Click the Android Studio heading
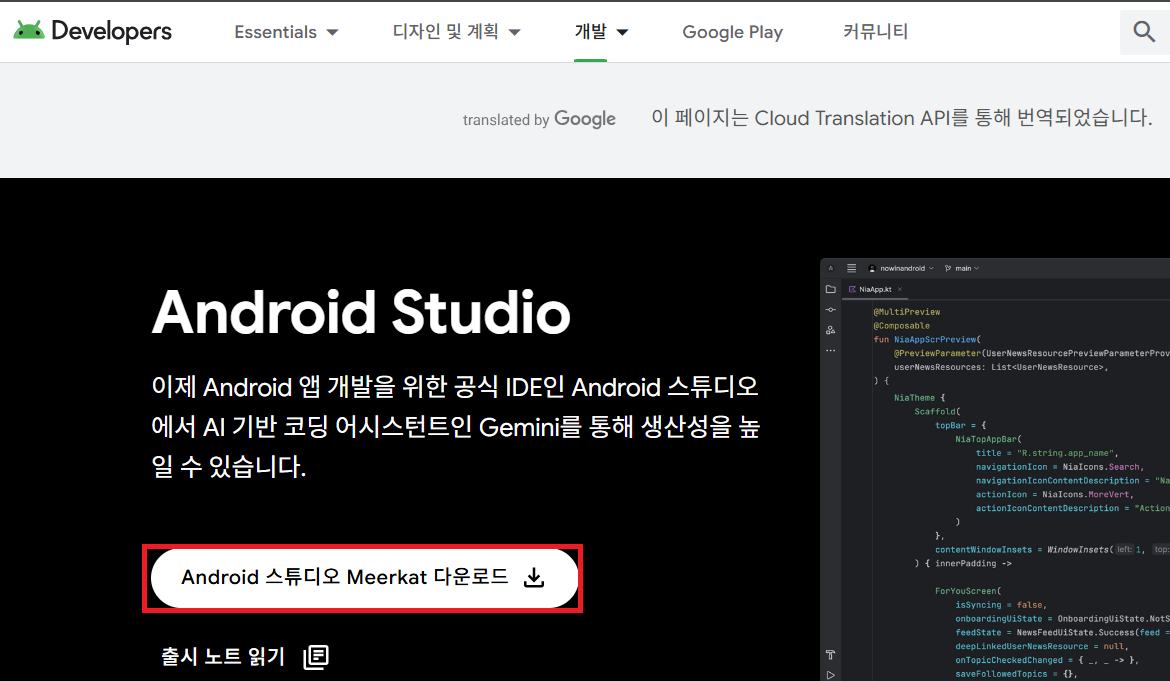Screen dimensions: 1170x681 pyautogui.click(x=361, y=312)
